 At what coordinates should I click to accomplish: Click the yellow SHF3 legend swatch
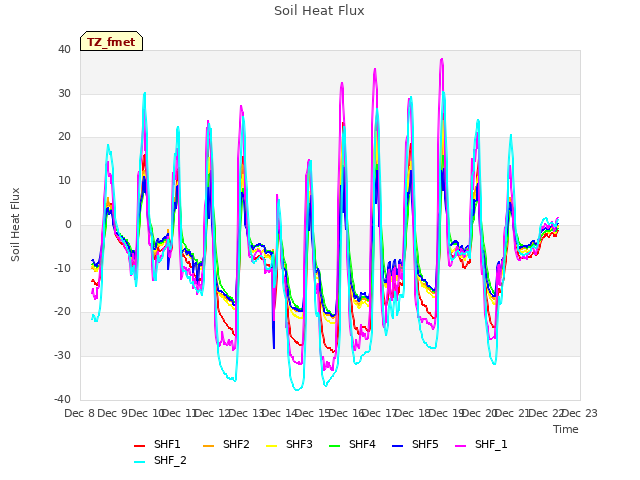tap(272, 446)
